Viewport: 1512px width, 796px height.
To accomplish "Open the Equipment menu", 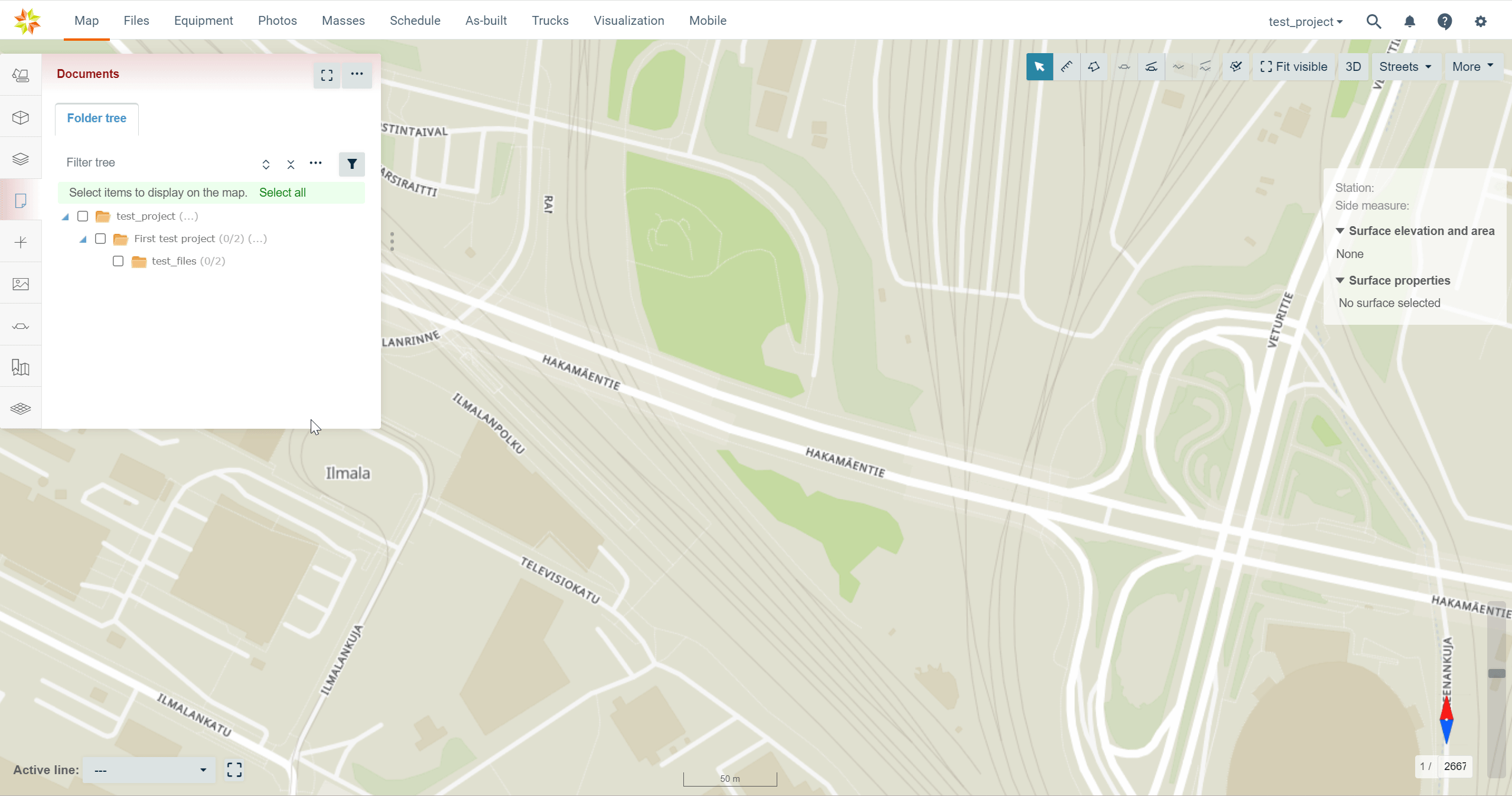I will 203,21.
